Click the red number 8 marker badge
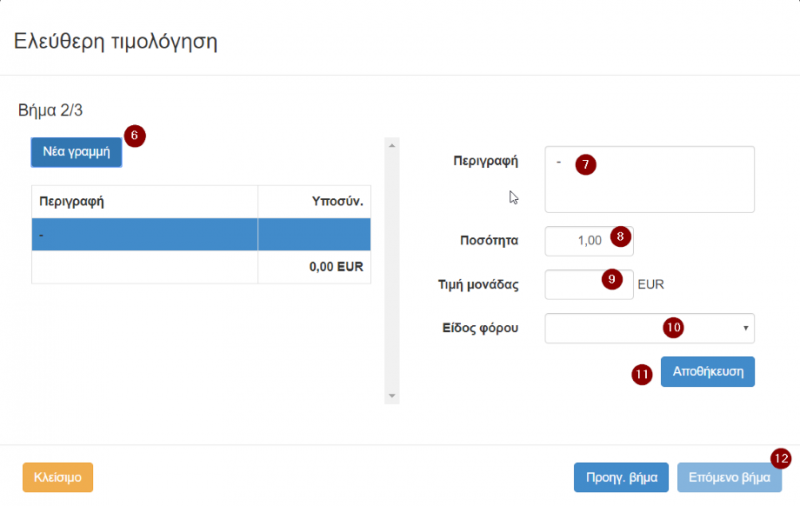This screenshot has width=800, height=506. [621, 237]
